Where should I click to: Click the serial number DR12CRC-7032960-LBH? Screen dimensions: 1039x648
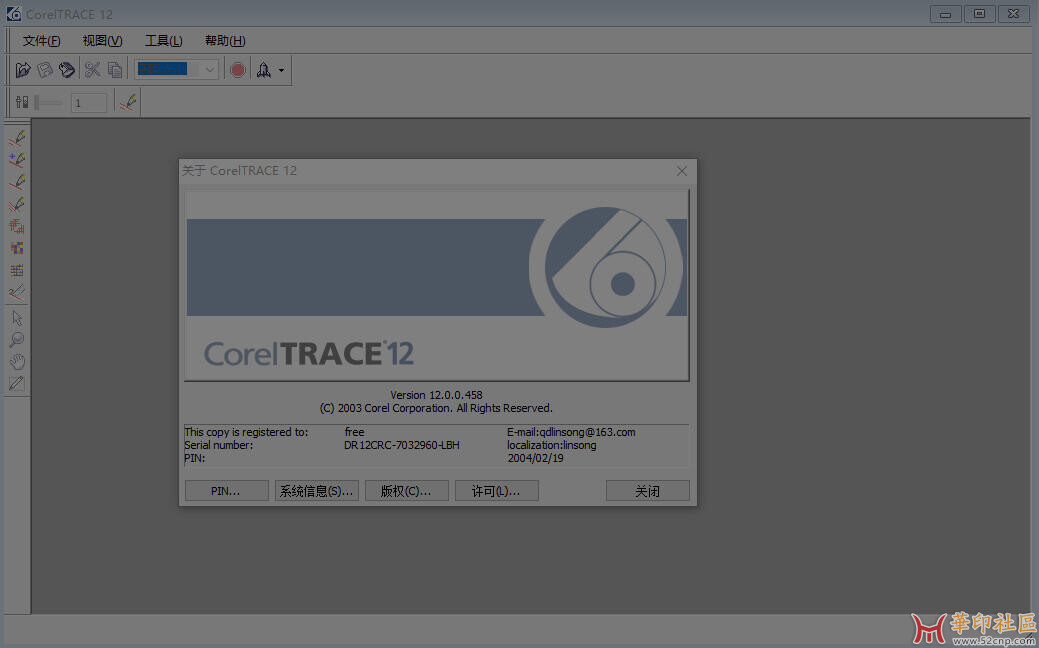tap(402, 445)
